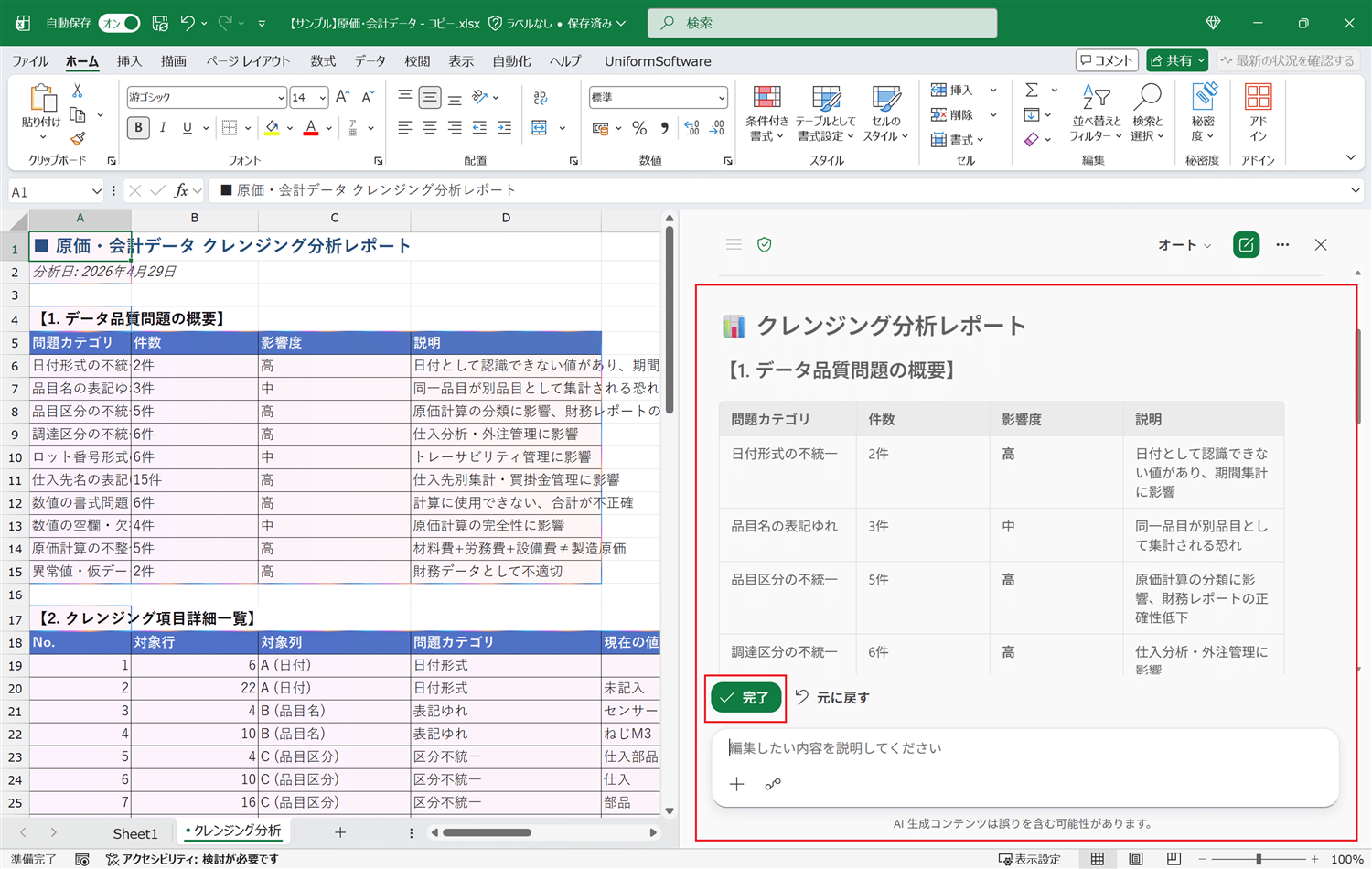The width and height of the screenshot is (1372, 869).
Task: Click the Add-ins (アドイン) icon
Action: tap(1259, 113)
